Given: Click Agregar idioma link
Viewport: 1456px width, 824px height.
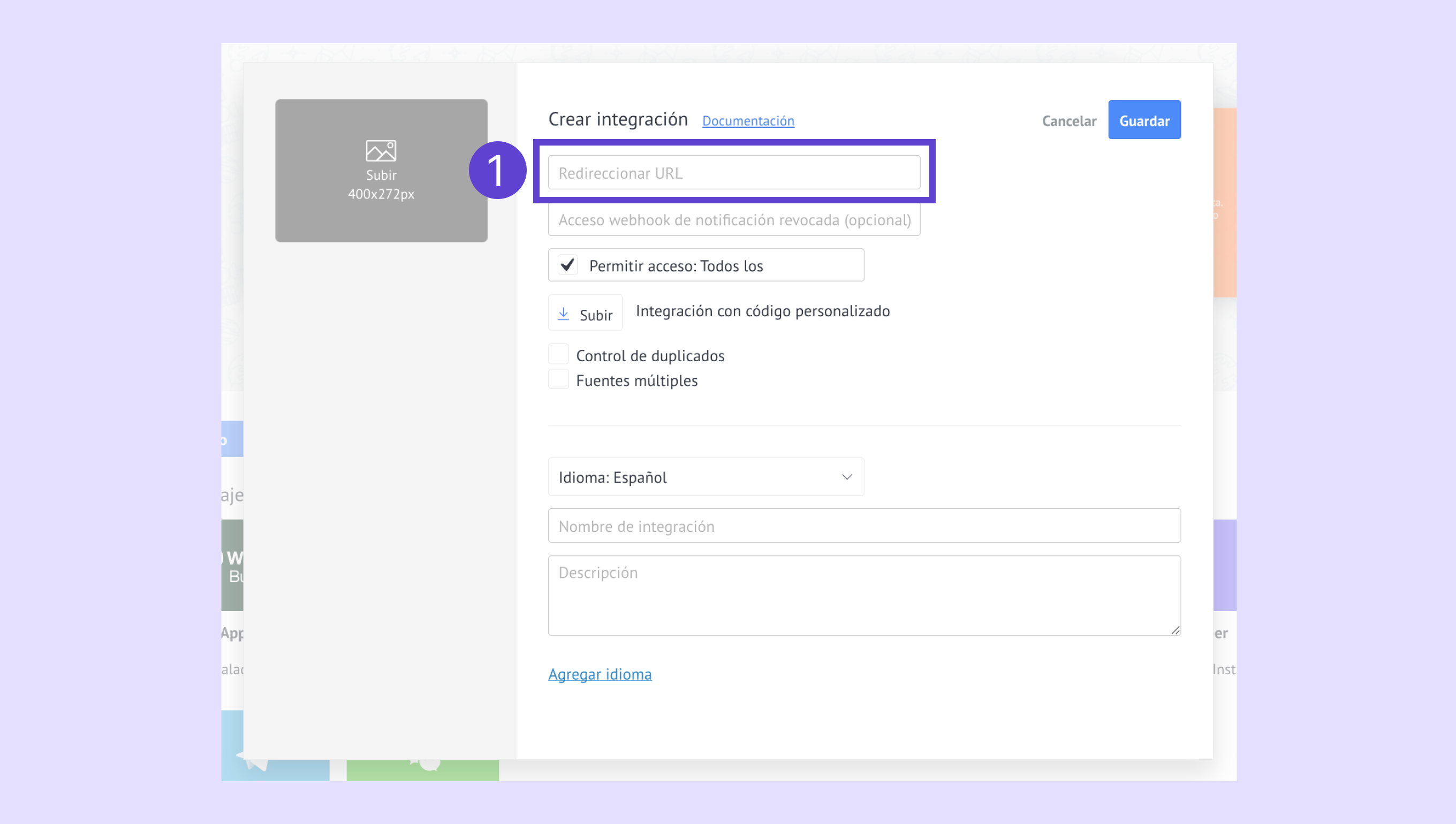Looking at the screenshot, I should point(600,674).
